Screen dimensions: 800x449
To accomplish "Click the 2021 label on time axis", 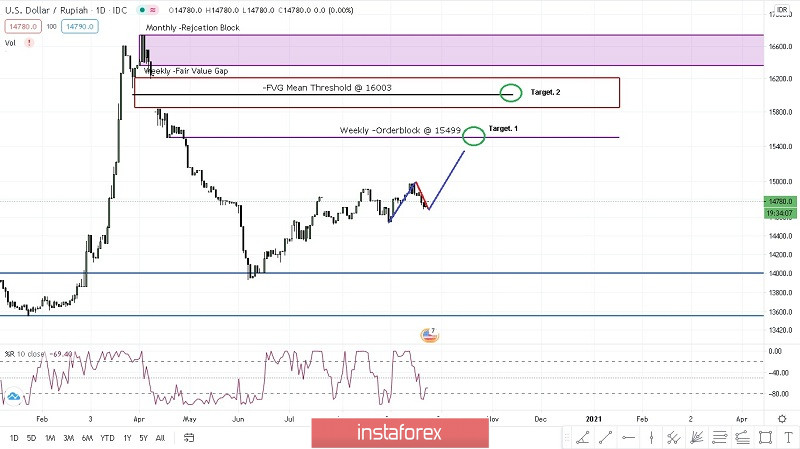I will click(x=593, y=419).
